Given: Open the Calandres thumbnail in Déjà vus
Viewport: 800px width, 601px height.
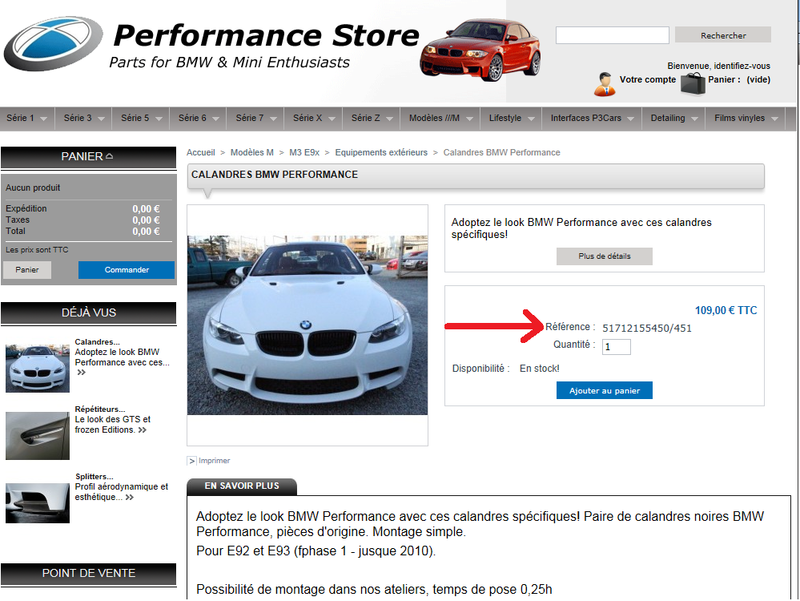Looking at the screenshot, I should pos(37,368).
